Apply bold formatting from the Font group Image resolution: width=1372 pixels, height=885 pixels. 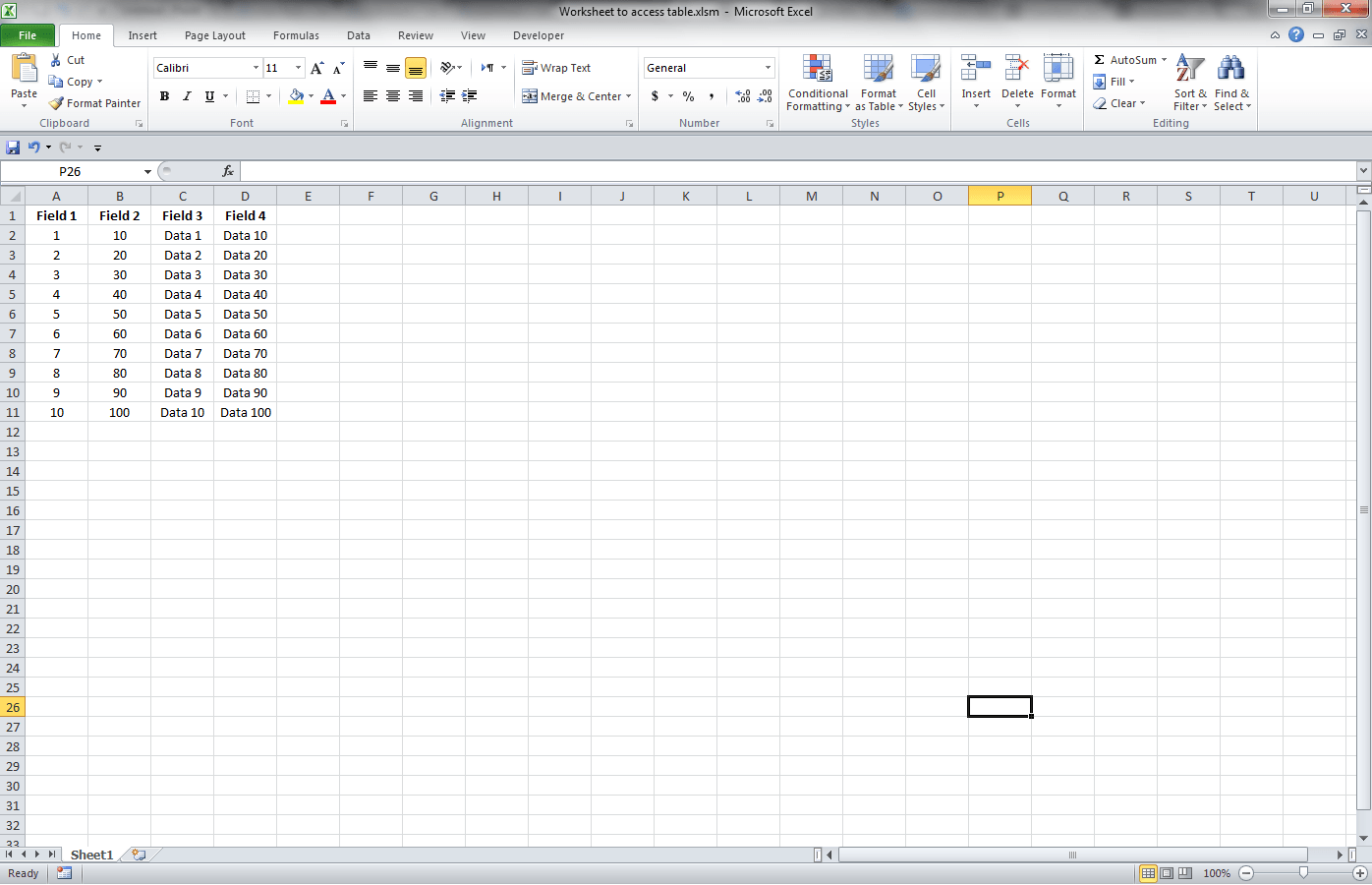click(x=164, y=96)
